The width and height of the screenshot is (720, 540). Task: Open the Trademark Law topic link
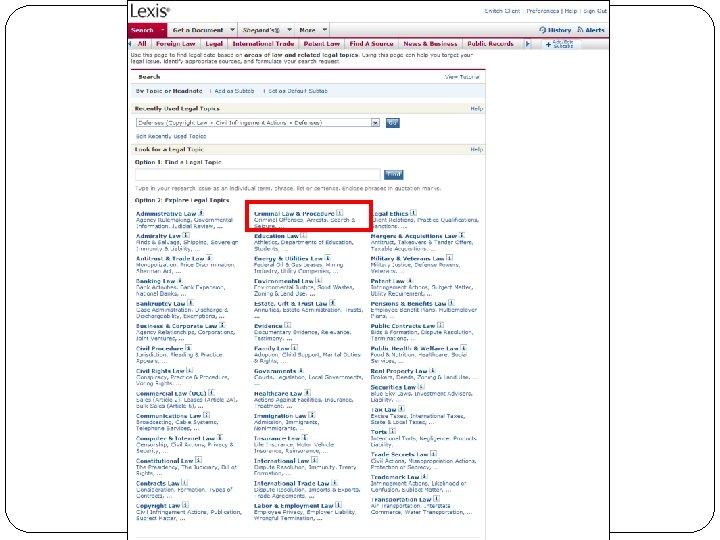(x=395, y=477)
